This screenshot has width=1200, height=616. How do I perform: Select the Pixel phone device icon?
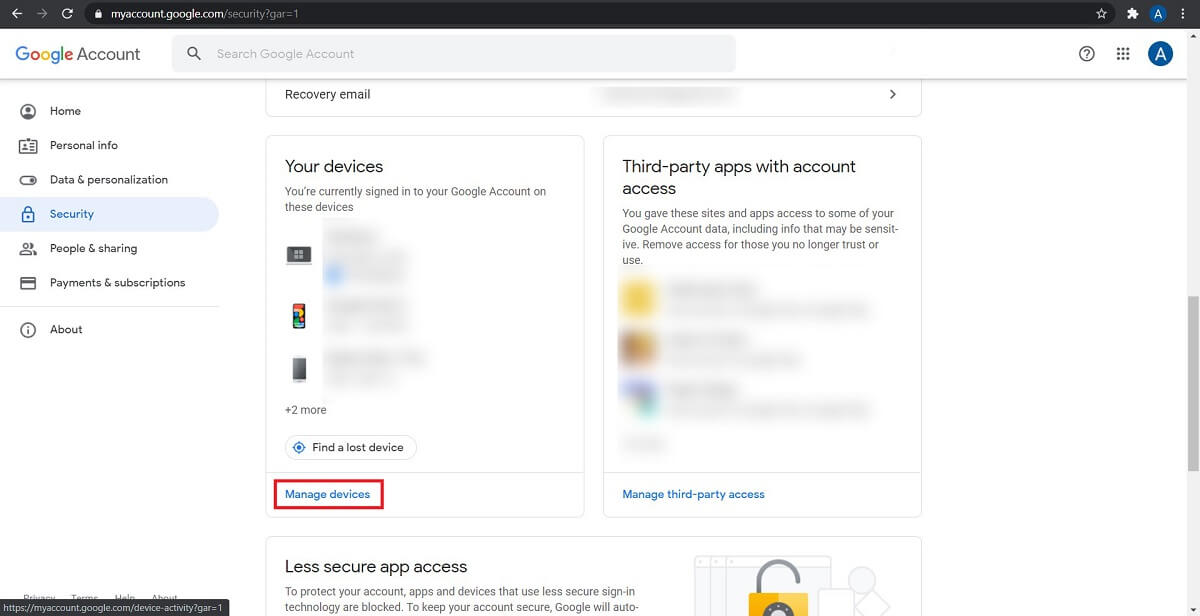(299, 317)
